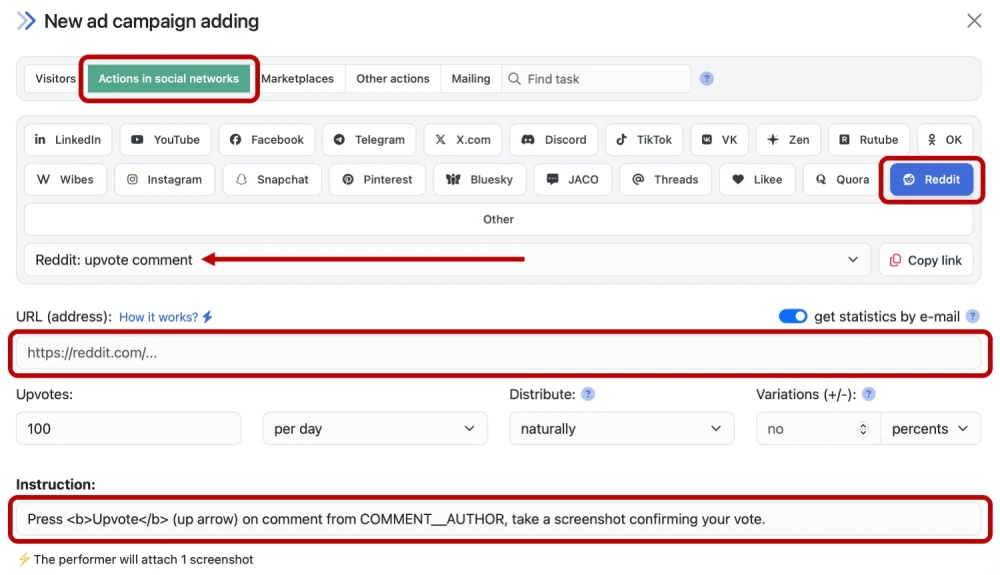
Task: Choose the Instagram network button
Action: tap(165, 180)
